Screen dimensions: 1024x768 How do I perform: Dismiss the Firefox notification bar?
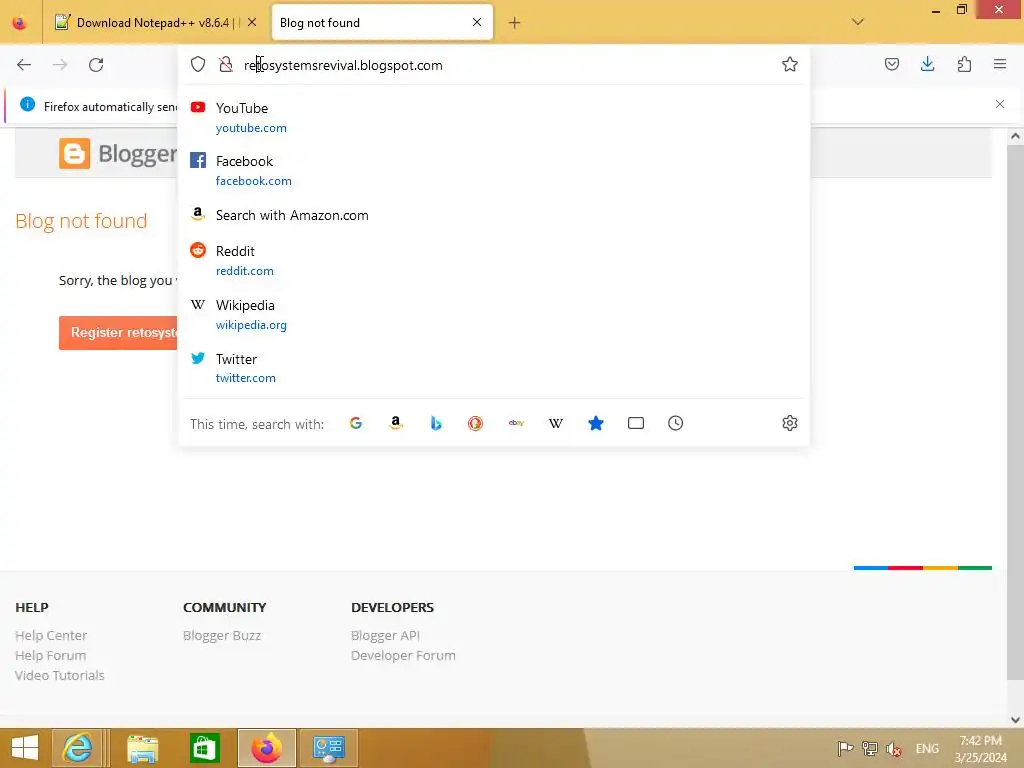[1000, 104]
